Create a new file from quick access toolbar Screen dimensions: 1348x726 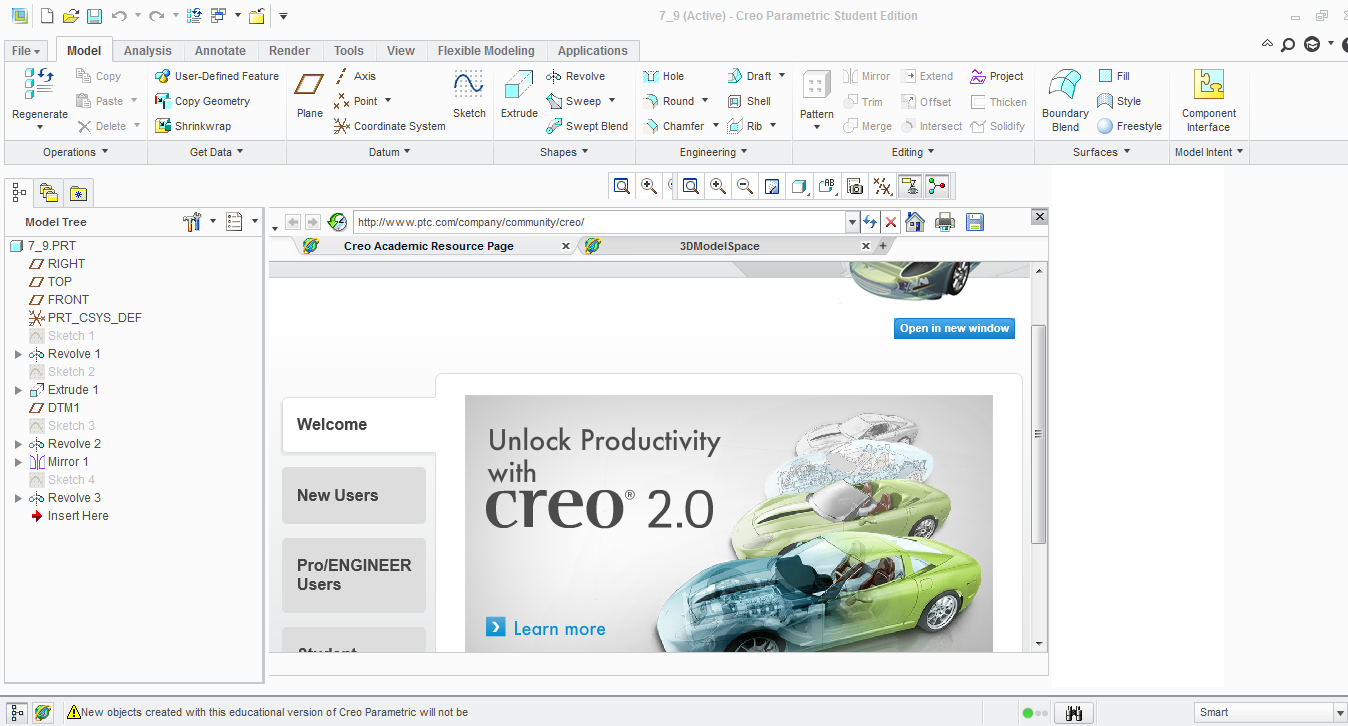[x=46, y=16]
